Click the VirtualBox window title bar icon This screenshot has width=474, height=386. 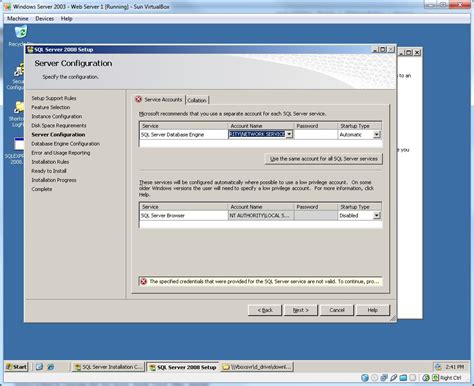tap(7, 6)
